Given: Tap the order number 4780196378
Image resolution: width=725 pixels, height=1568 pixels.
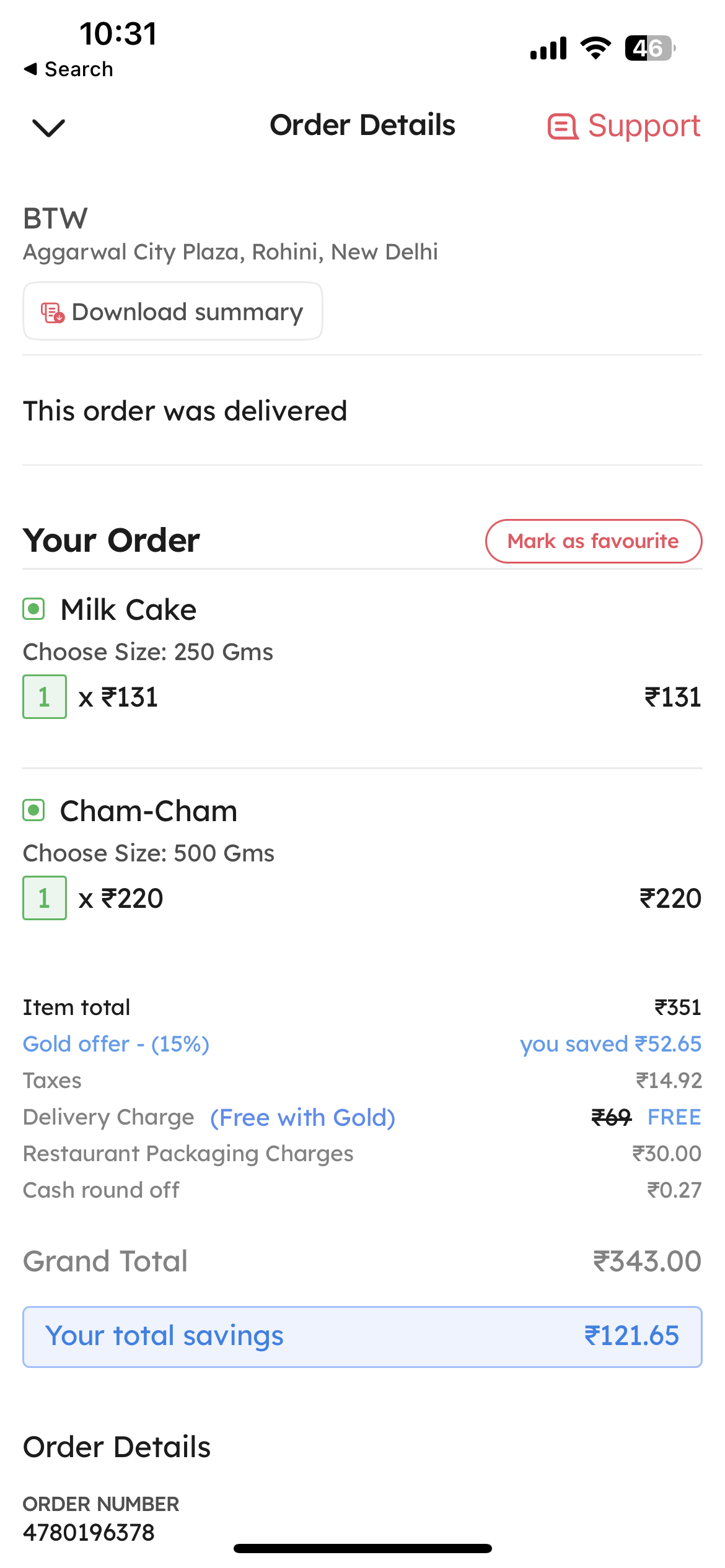Looking at the screenshot, I should [x=89, y=1533].
